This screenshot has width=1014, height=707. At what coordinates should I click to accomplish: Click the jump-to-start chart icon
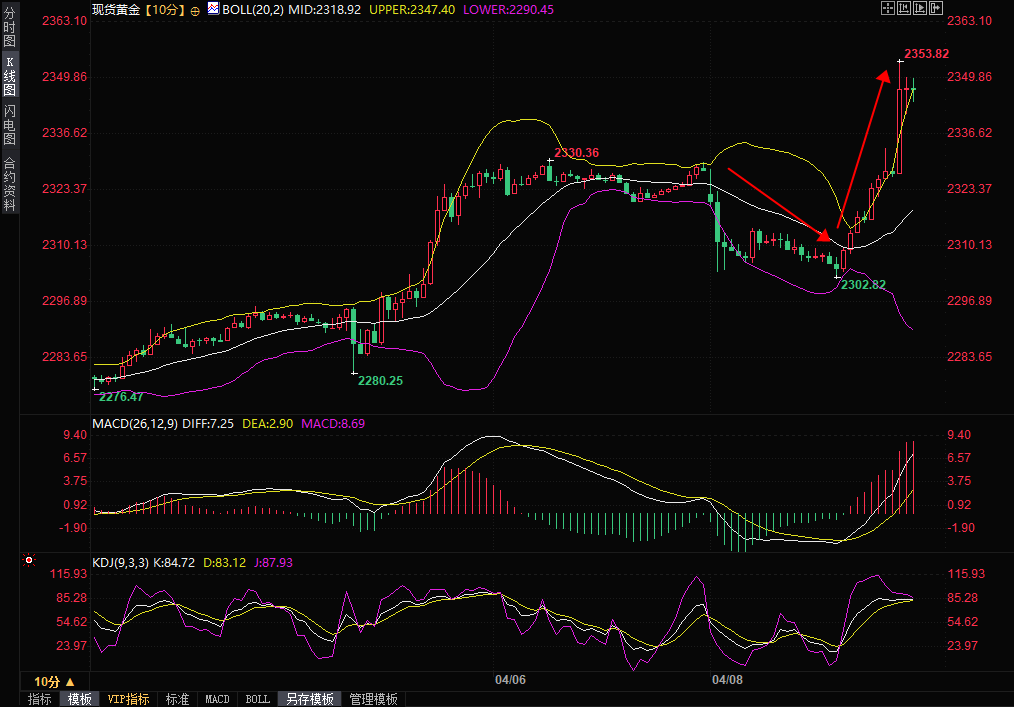click(x=903, y=8)
